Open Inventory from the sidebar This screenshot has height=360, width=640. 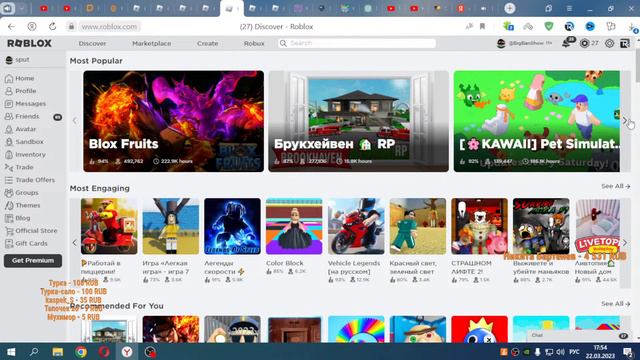click(25, 154)
